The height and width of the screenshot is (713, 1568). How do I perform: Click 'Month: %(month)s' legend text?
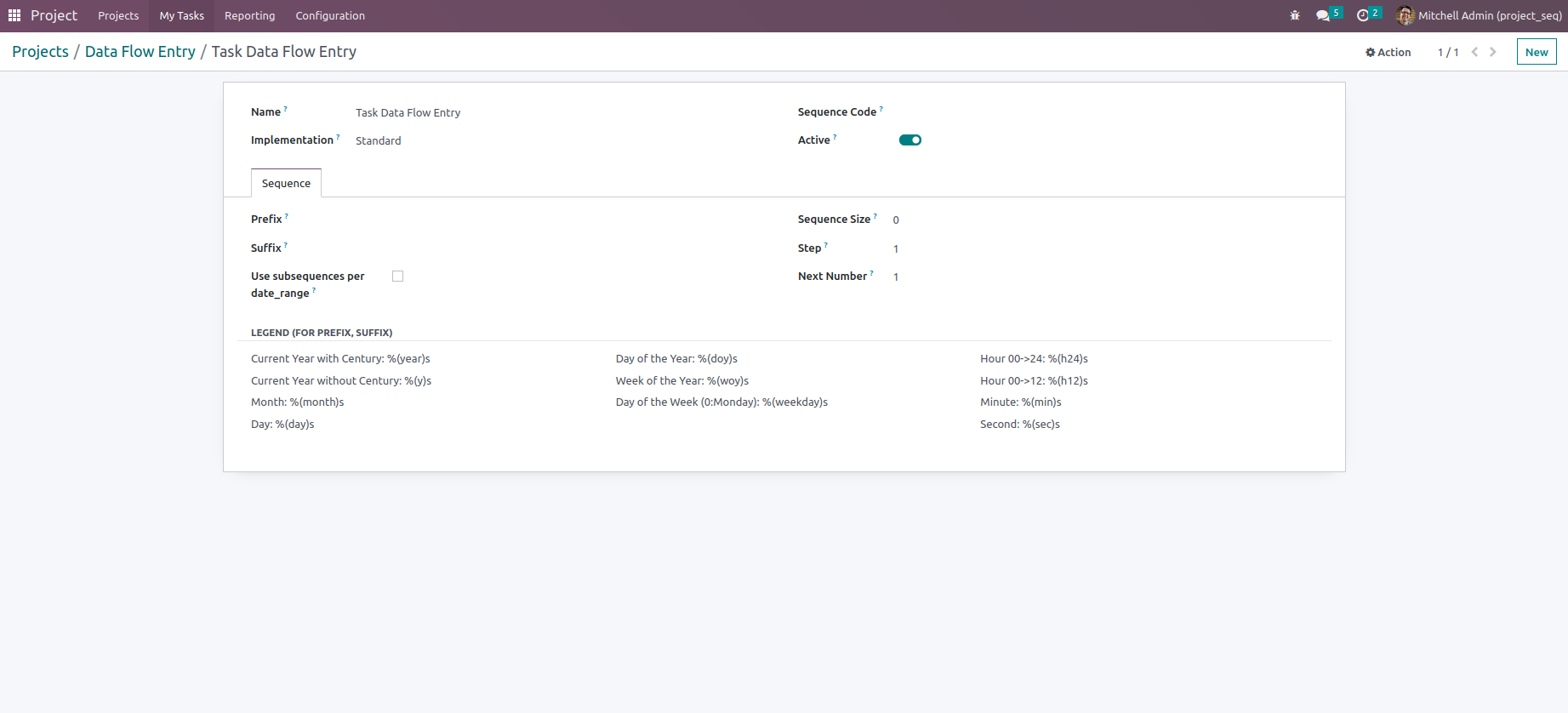click(x=298, y=402)
